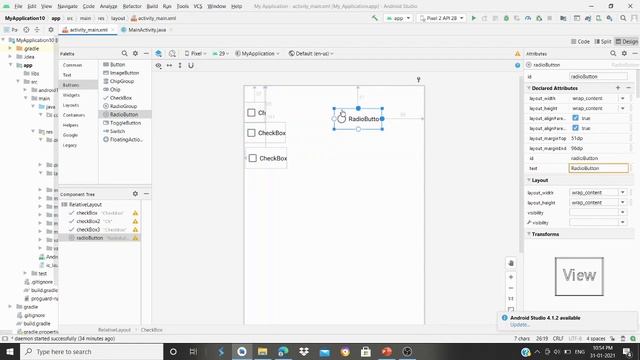
Task: Open Palette panel gear settings
Action: [x=135, y=53]
